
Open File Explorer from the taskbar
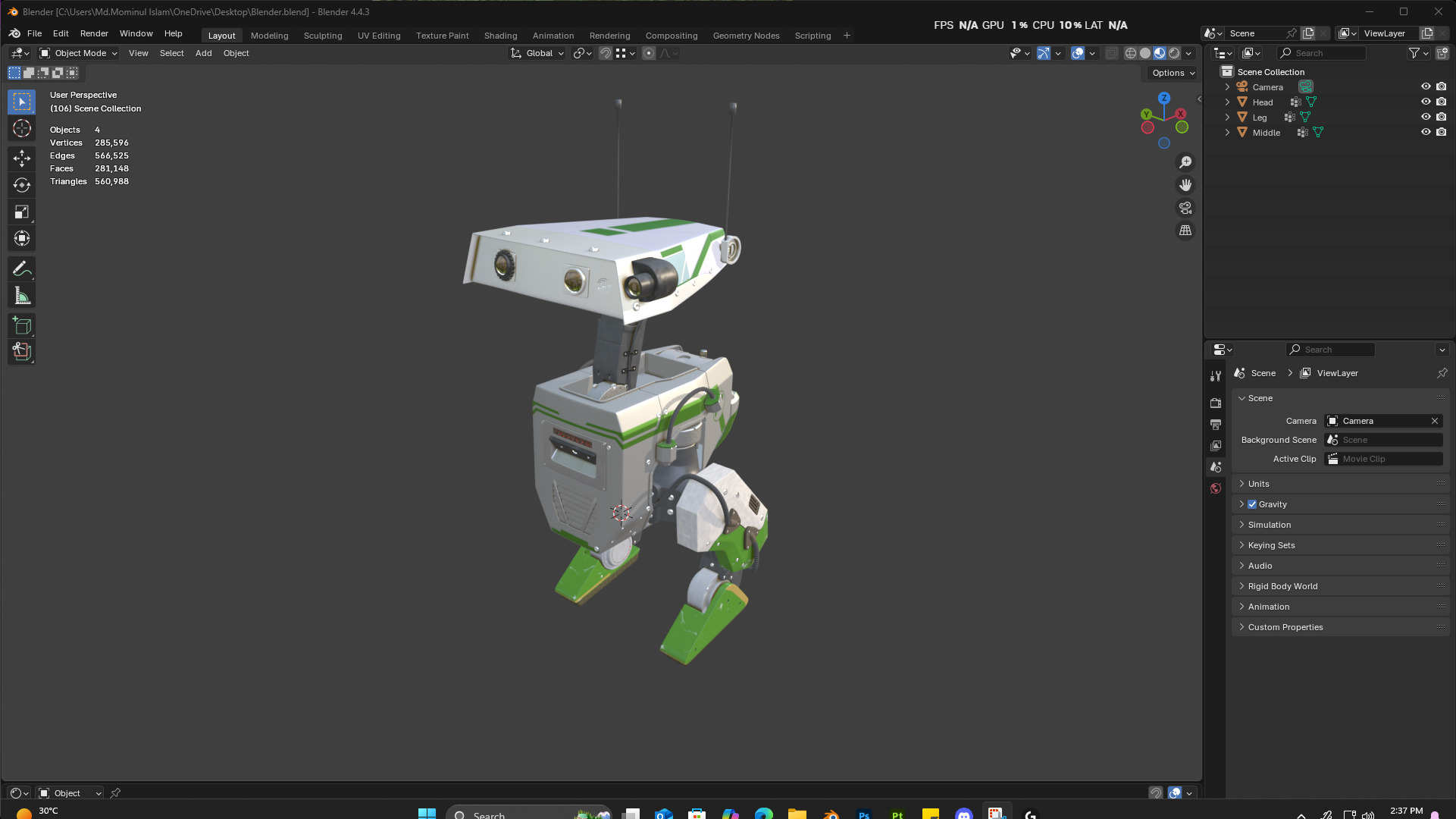click(x=797, y=814)
